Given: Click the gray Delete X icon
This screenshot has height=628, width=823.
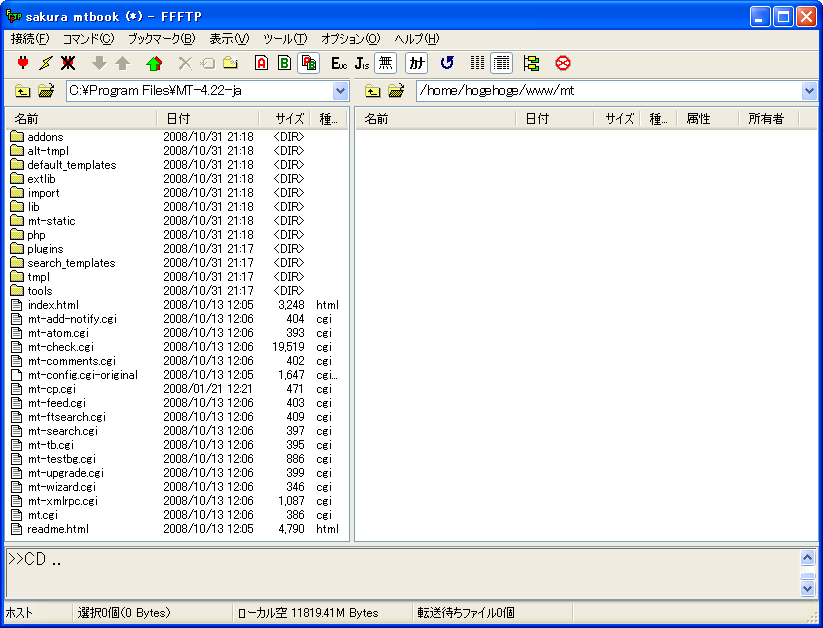Looking at the screenshot, I should click(185, 64).
